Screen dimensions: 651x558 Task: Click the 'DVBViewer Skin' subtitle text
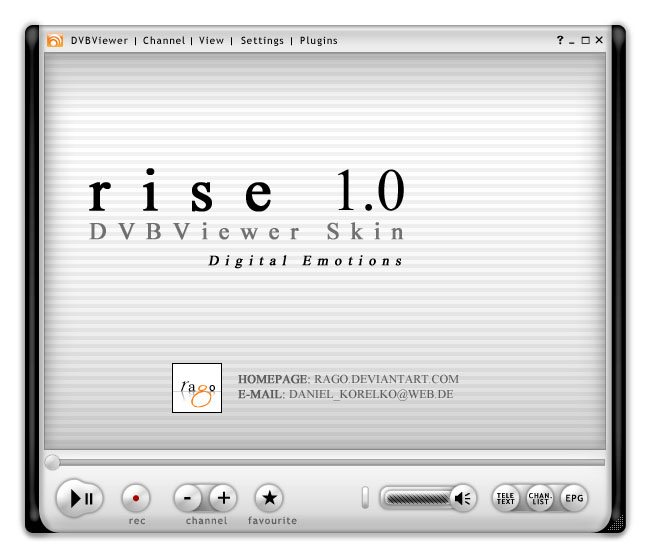(x=247, y=231)
